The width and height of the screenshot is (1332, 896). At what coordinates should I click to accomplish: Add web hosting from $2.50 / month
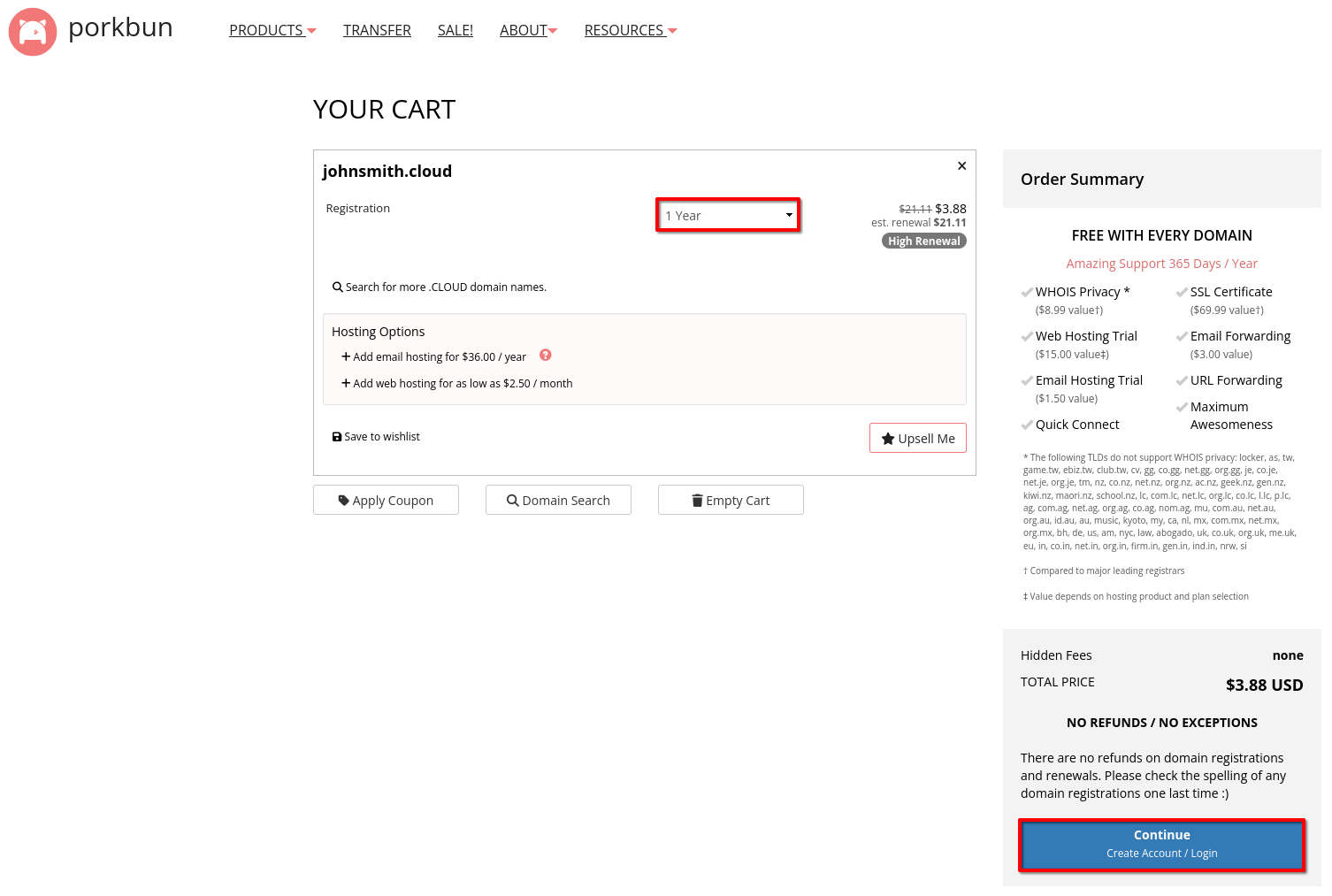[456, 384]
